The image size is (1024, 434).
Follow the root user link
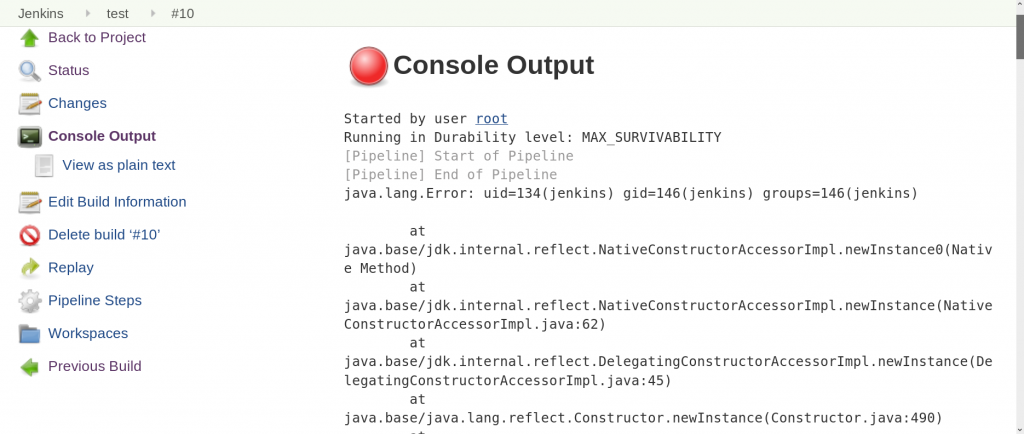(491, 119)
